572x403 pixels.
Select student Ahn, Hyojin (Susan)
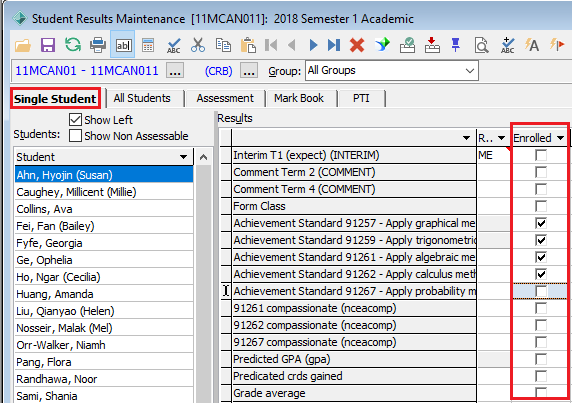click(104, 175)
